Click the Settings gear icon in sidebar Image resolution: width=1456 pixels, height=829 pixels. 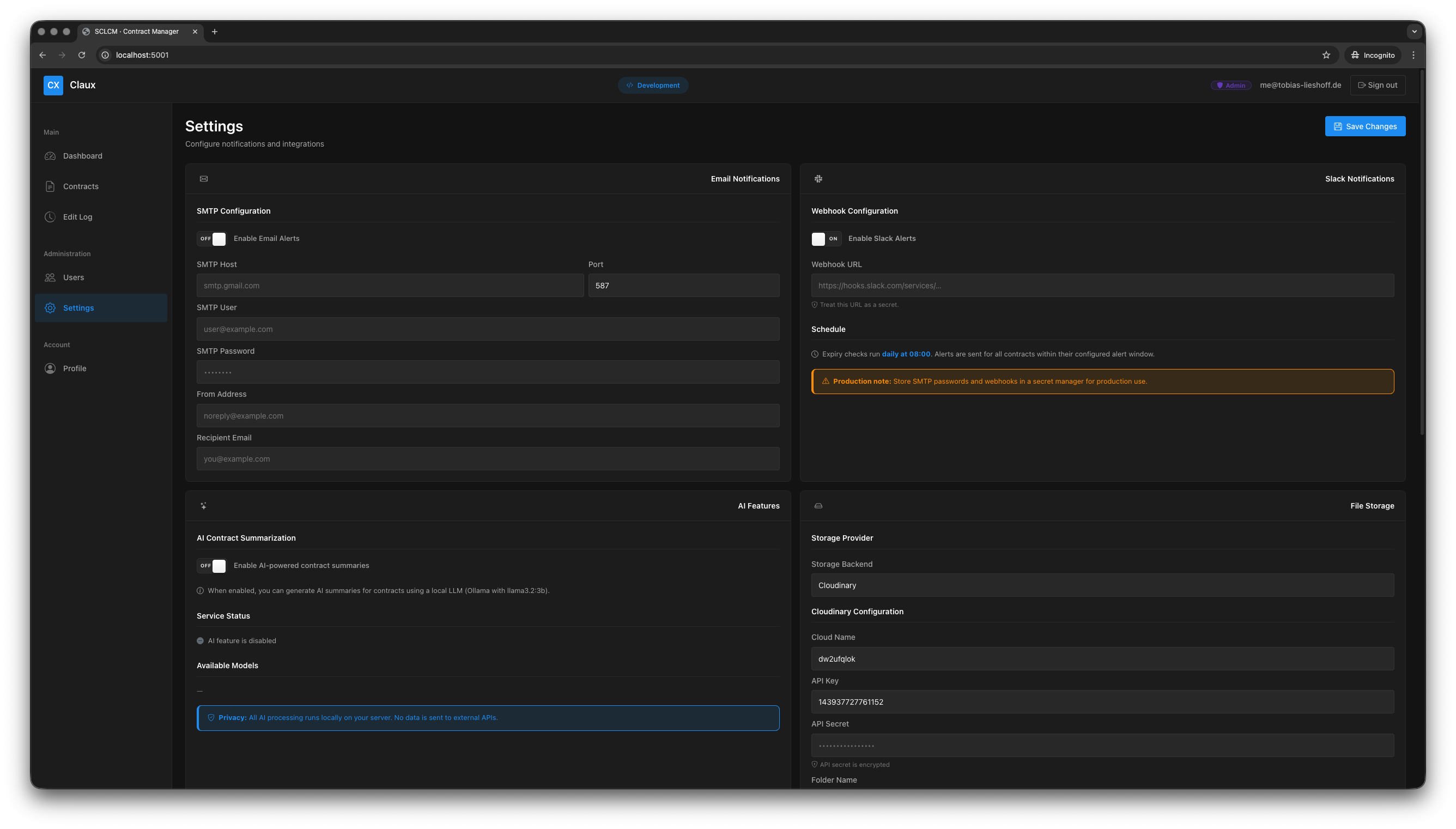[x=50, y=308]
